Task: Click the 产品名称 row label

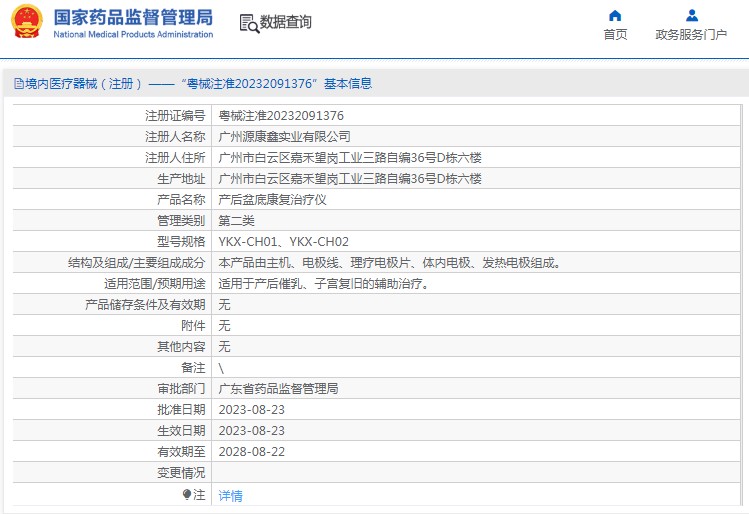Action: point(181,200)
